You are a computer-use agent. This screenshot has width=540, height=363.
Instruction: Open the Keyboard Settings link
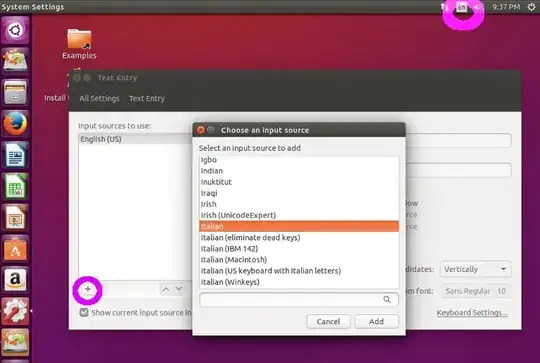[472, 313]
